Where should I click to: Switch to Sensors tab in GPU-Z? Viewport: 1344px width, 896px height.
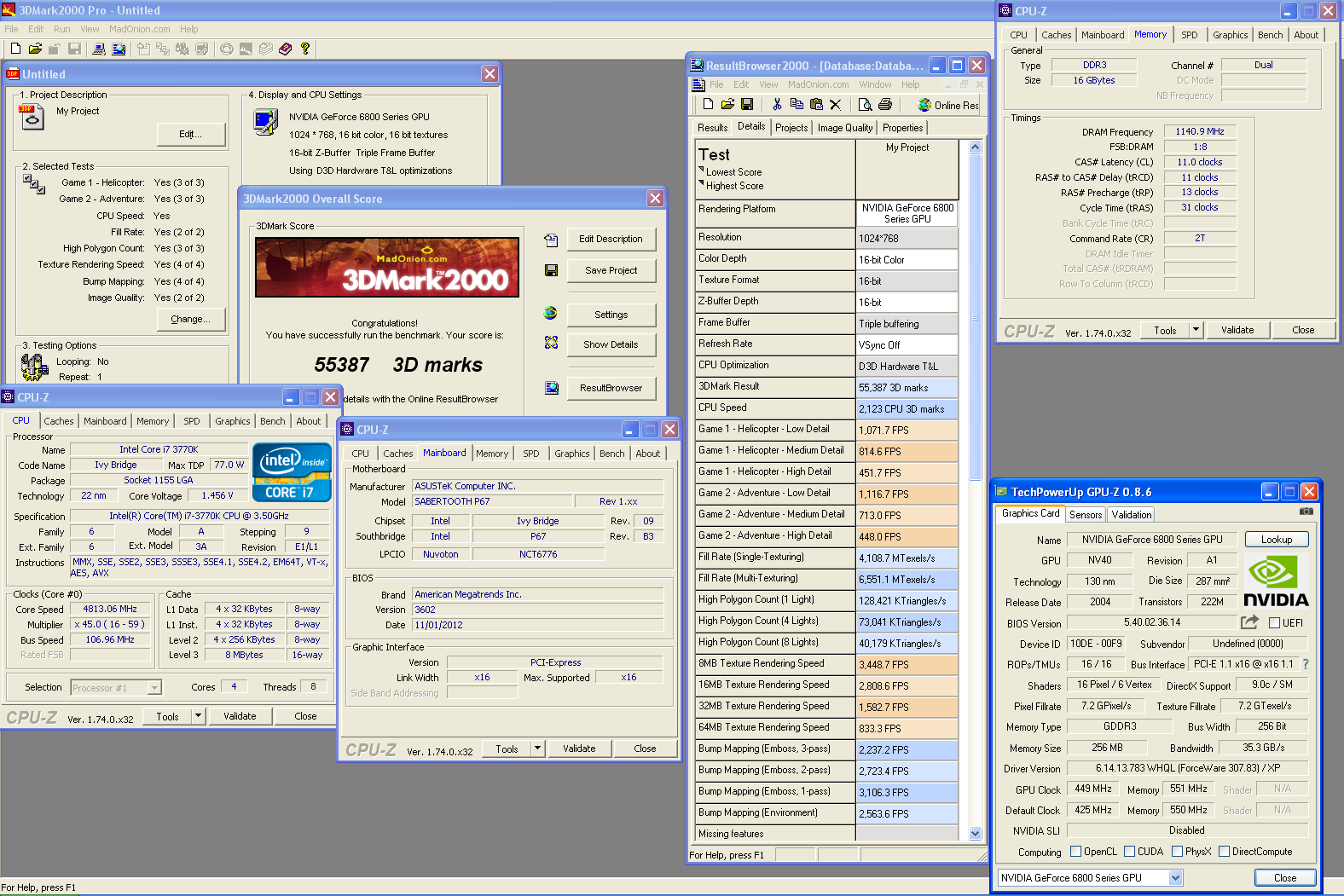coord(1086,515)
